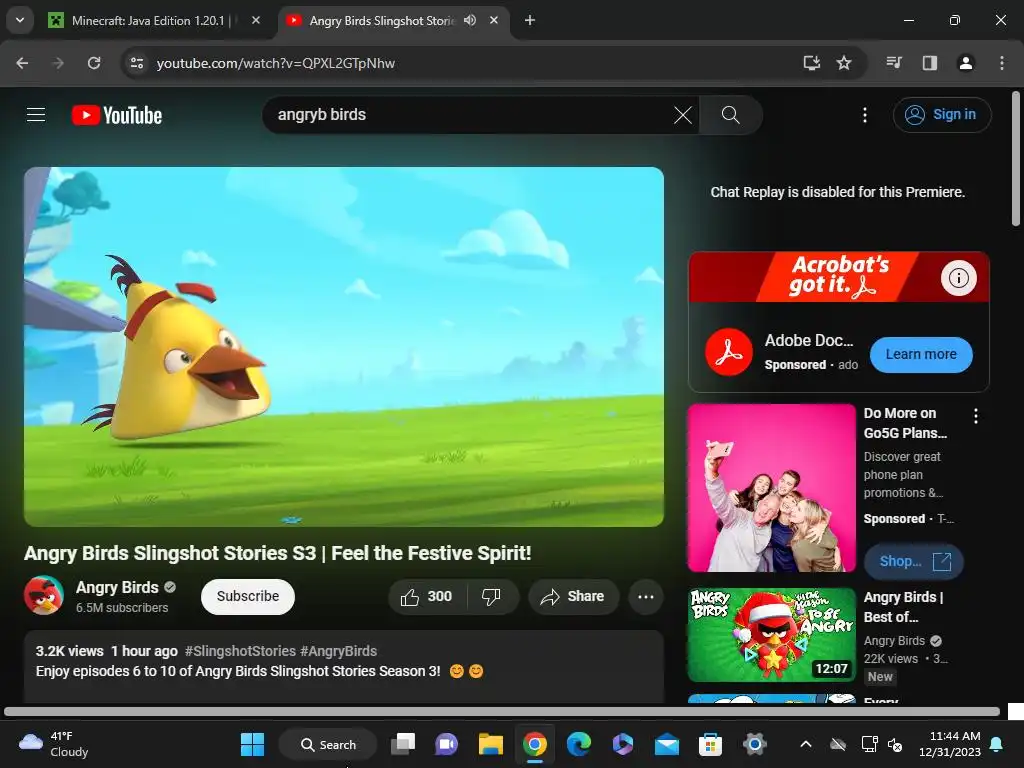Go to the YouTube home logo

click(x=117, y=115)
